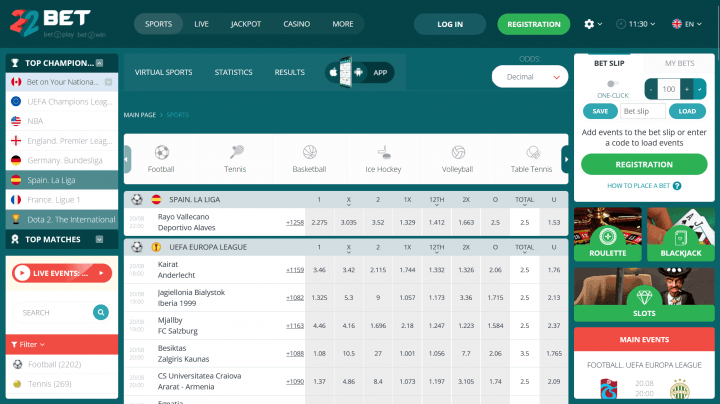Click the help icon beside How to place a bet
This screenshot has height=404, width=720.
coord(677,185)
